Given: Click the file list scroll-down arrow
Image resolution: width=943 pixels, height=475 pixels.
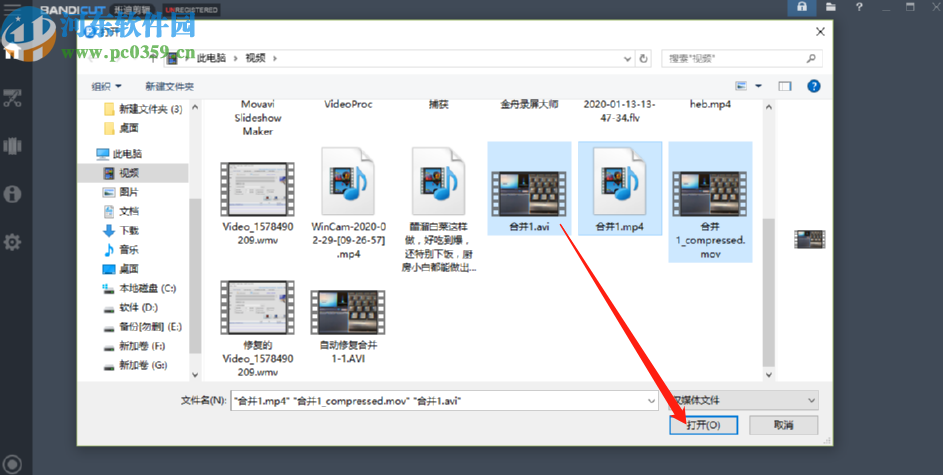Looking at the screenshot, I should tap(769, 374).
